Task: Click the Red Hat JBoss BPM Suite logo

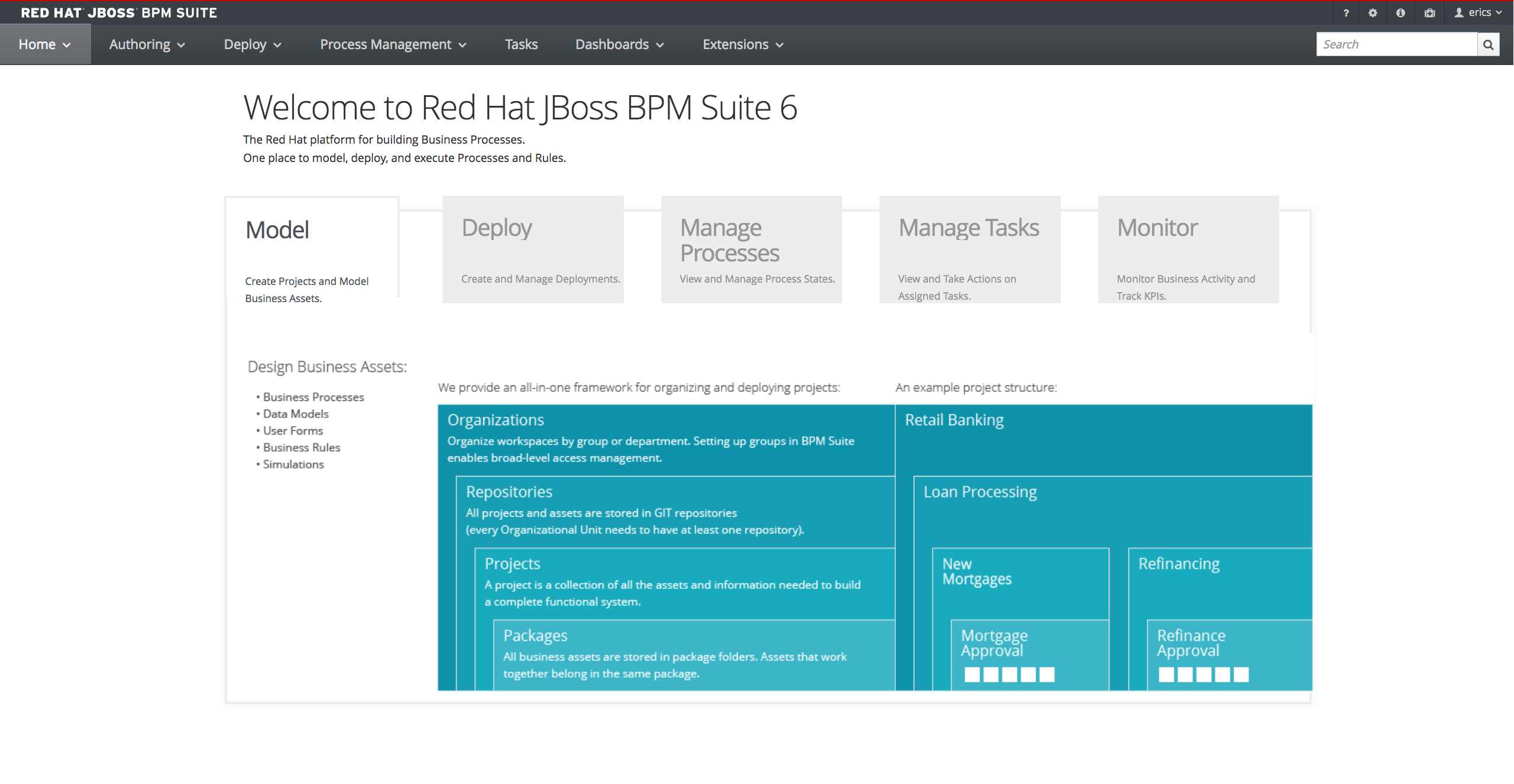Action: tap(119, 12)
